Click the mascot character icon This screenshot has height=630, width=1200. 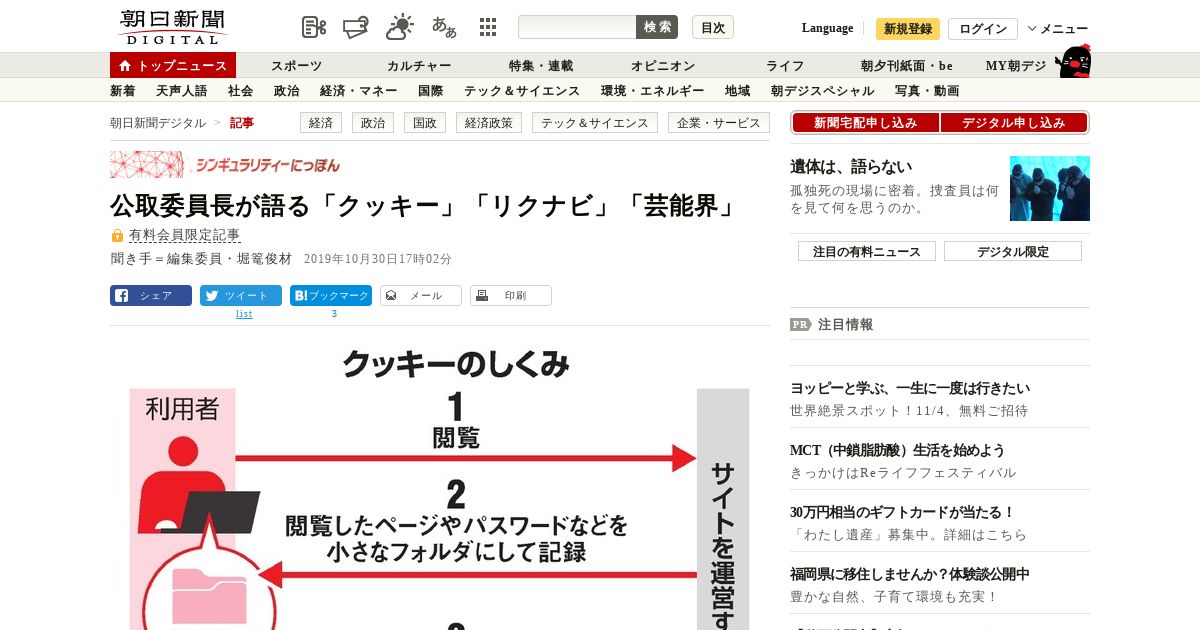(x=1074, y=62)
